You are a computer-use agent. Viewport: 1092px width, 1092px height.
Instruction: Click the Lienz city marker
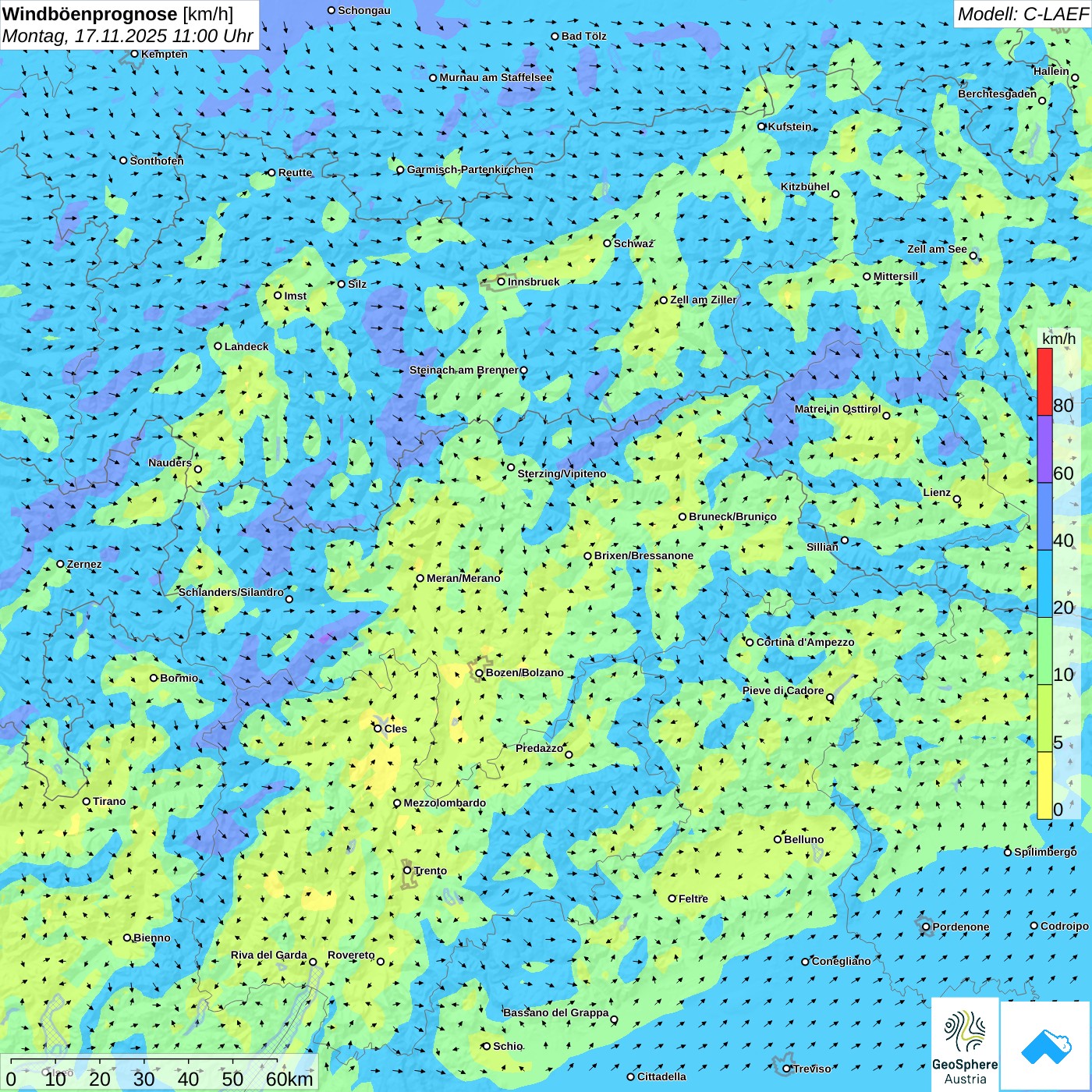957,499
